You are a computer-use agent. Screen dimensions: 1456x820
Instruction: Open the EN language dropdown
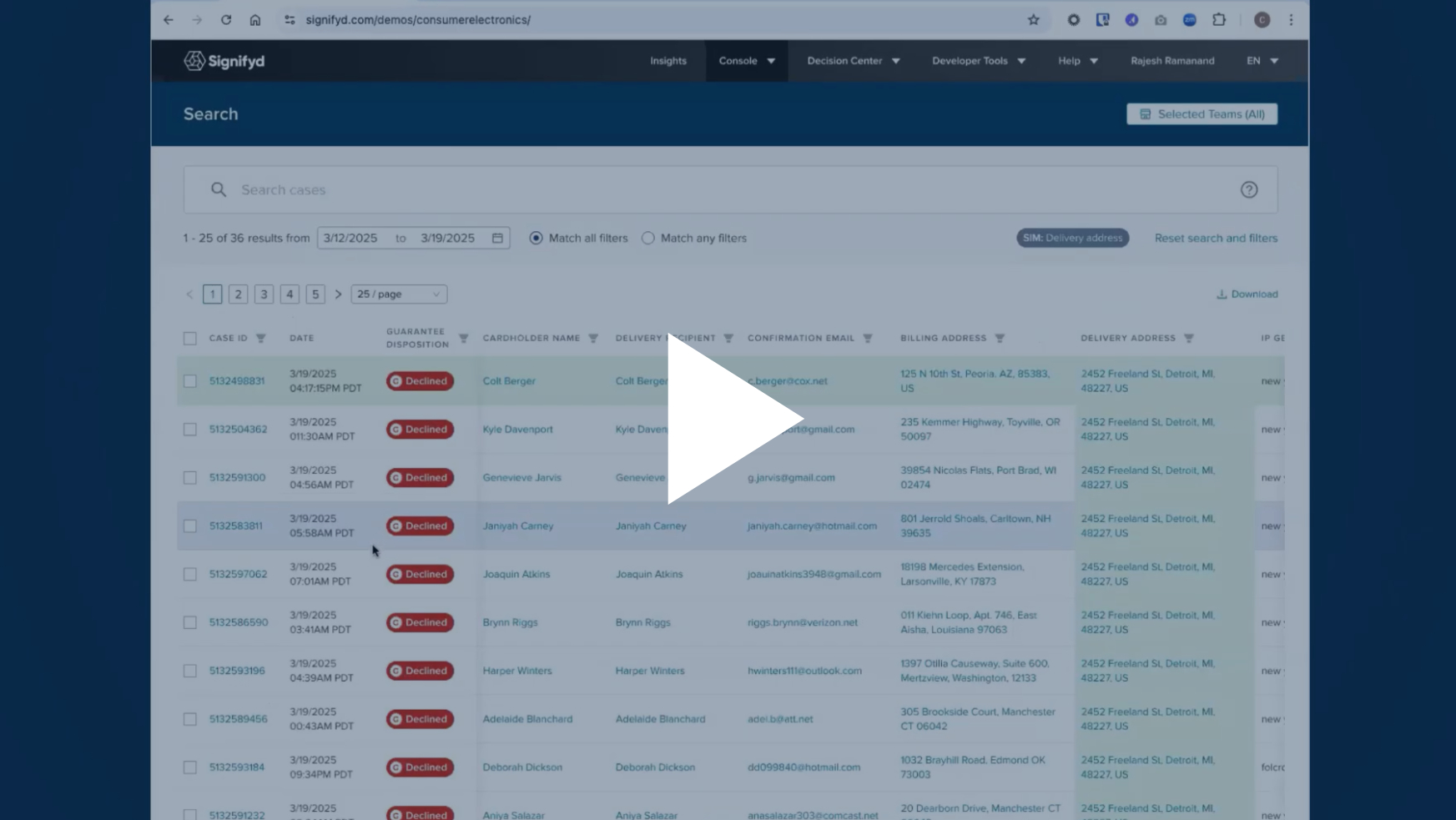(x=1262, y=61)
